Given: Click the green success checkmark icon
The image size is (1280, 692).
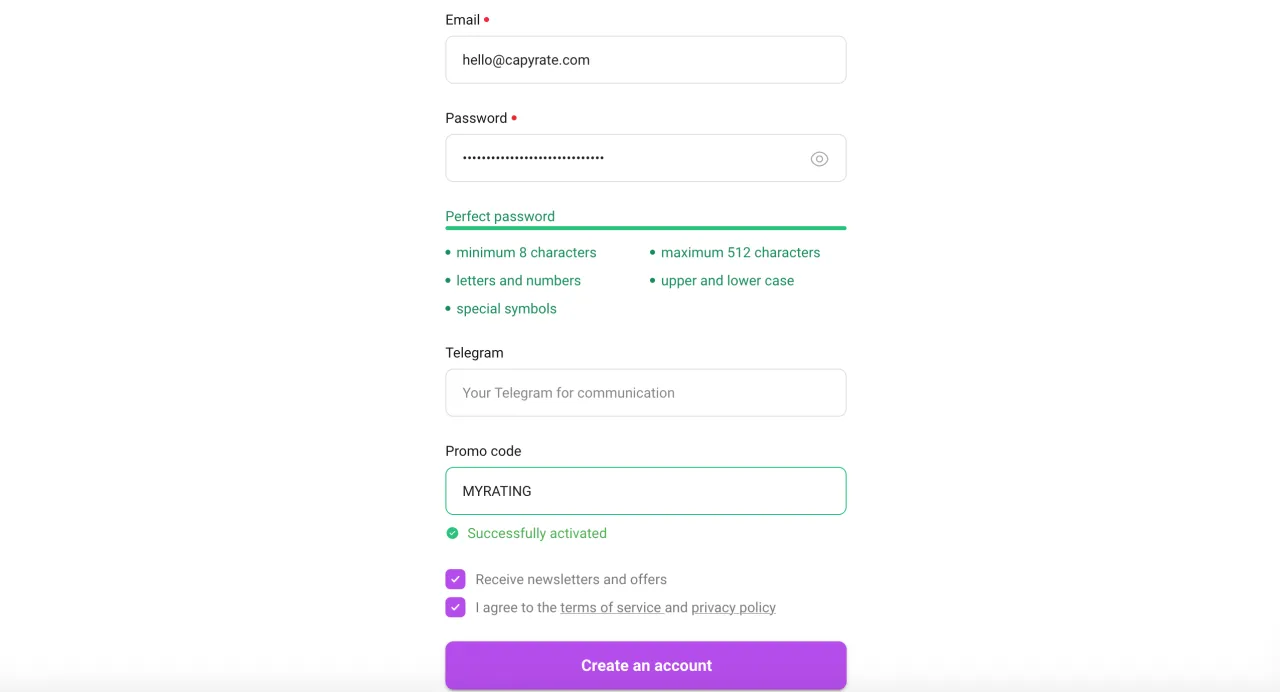Looking at the screenshot, I should 452,533.
